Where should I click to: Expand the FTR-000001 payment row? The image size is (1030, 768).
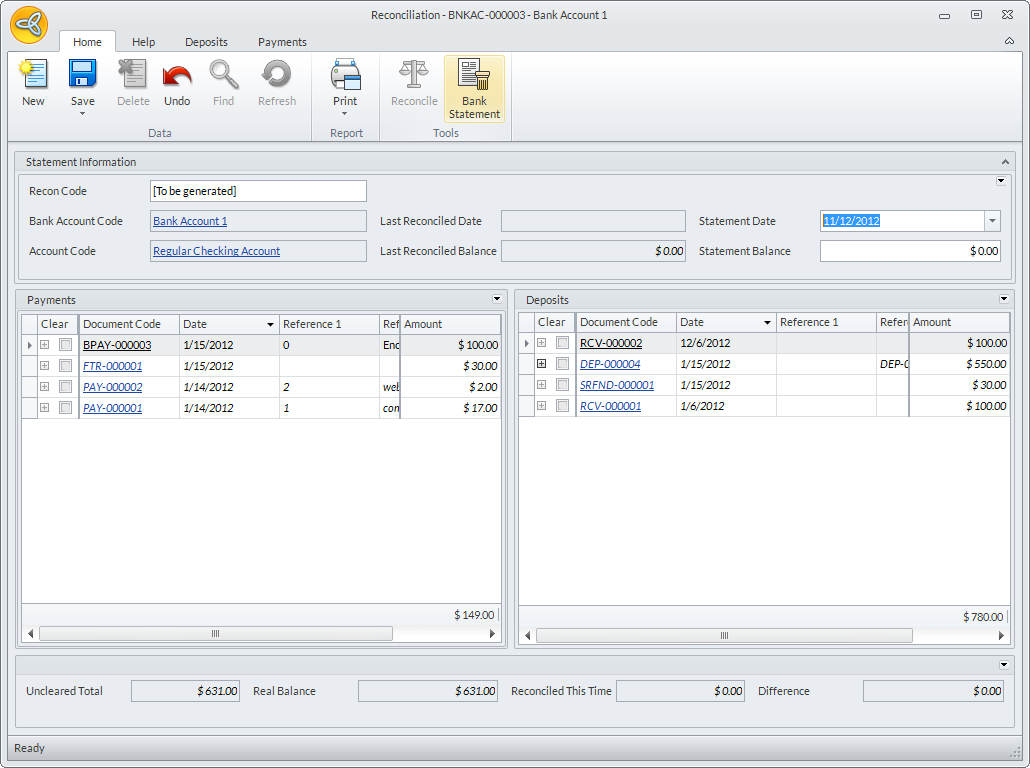click(x=44, y=366)
